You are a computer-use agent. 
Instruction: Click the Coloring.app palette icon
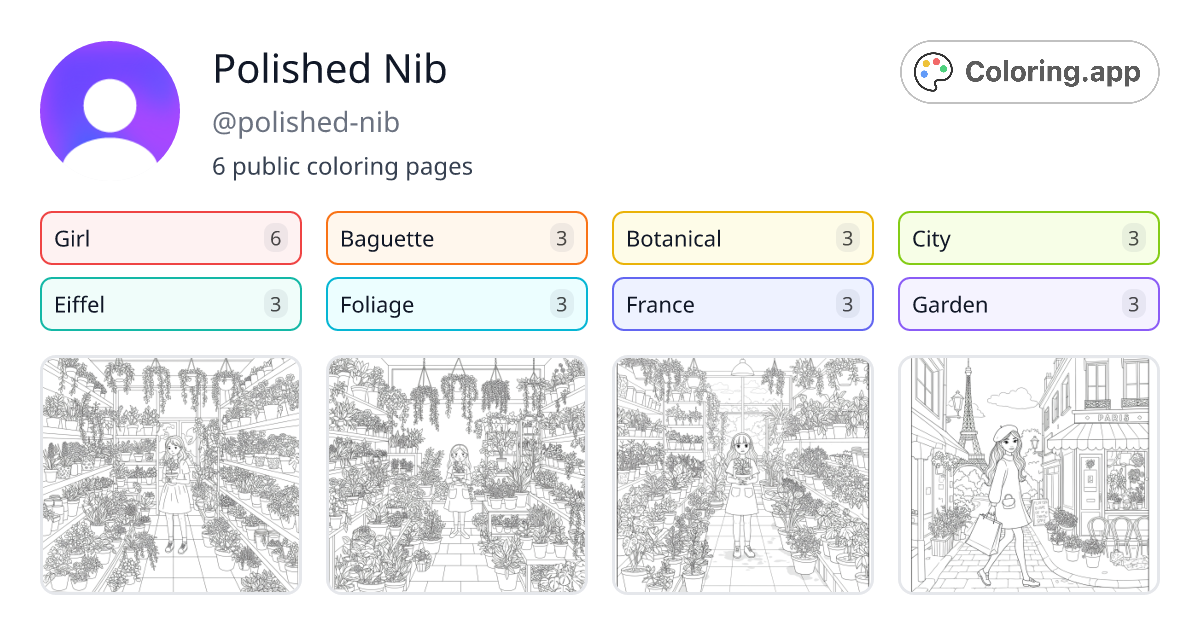[x=935, y=72]
